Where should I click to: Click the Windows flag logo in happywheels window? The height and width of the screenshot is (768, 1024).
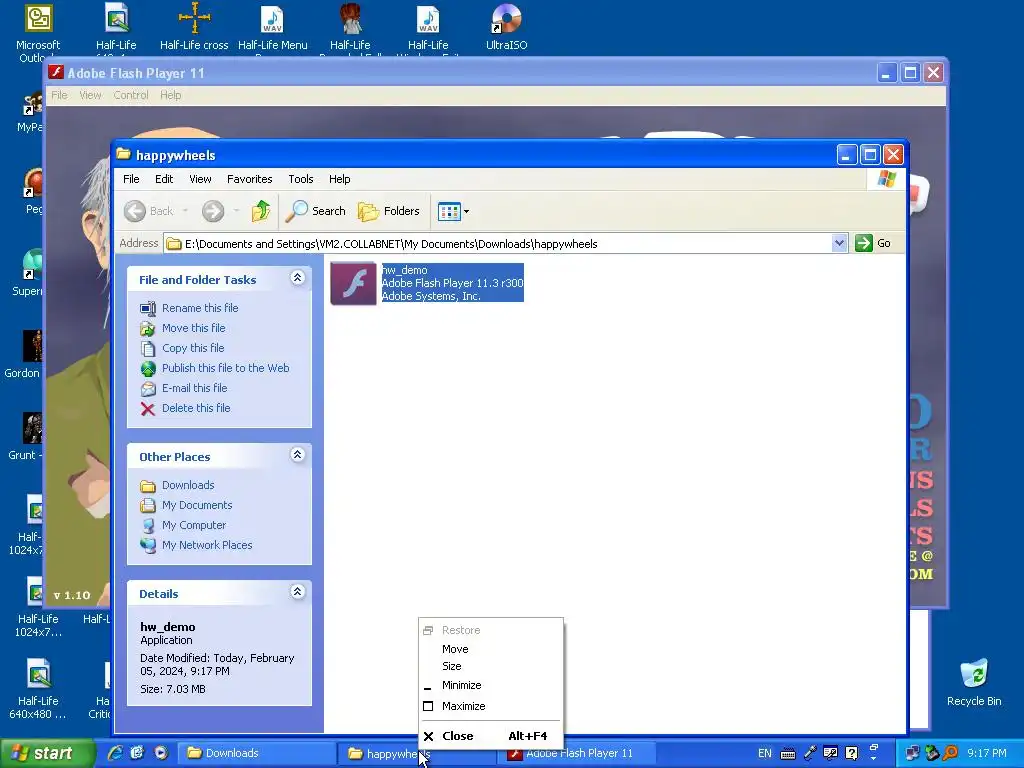pos(886,178)
